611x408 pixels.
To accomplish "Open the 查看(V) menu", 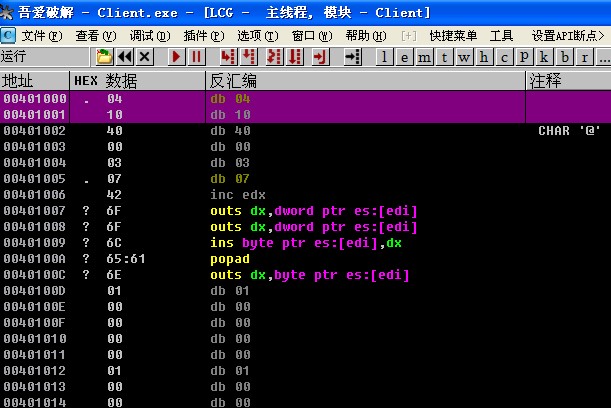I will click(96, 36).
